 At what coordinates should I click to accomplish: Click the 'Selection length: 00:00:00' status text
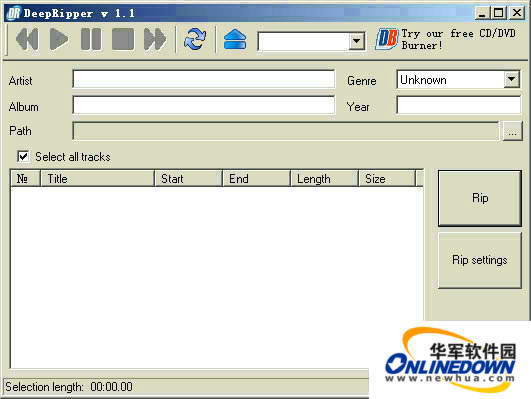tap(69, 387)
